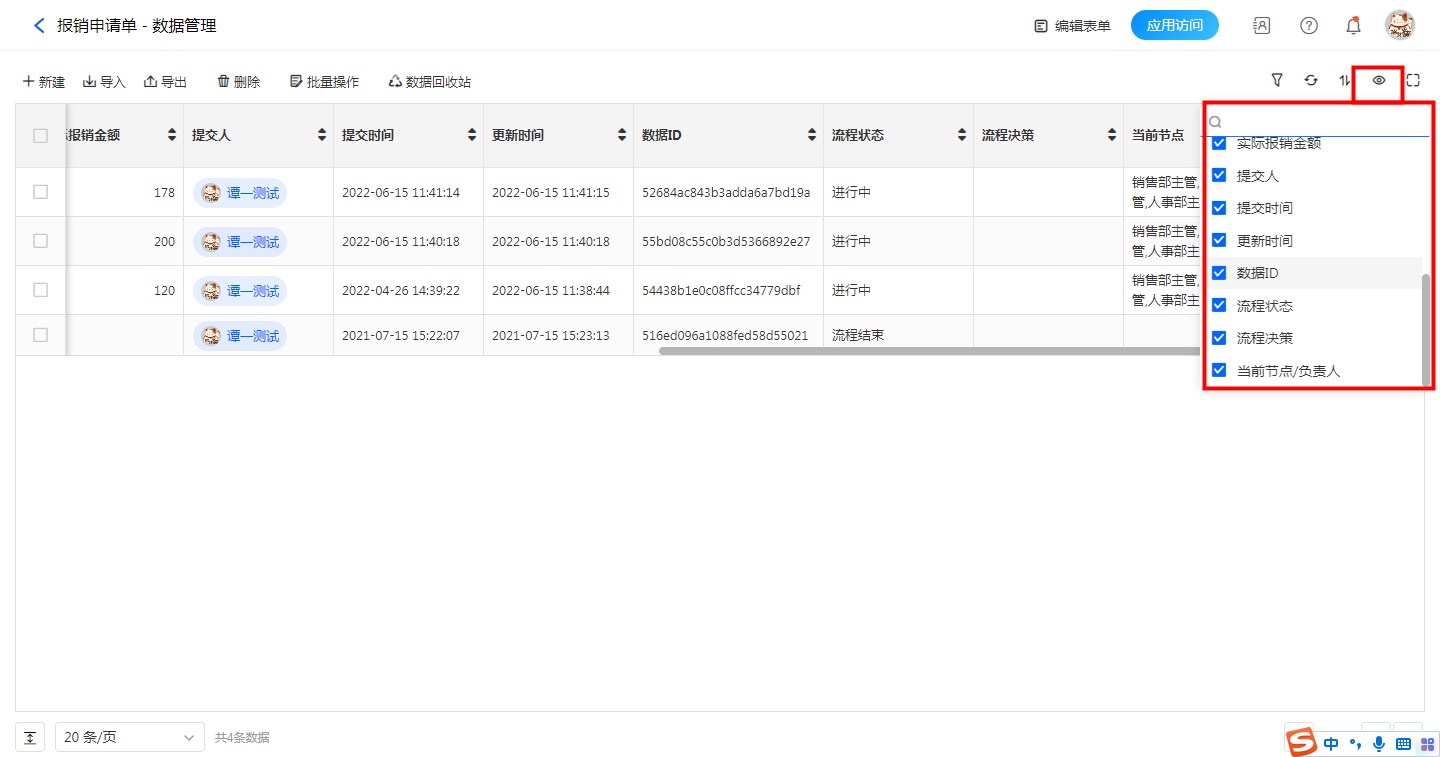This screenshot has height=757, width=1440.
Task: Sort by the 数据ID column arrows
Action: [x=812, y=135]
